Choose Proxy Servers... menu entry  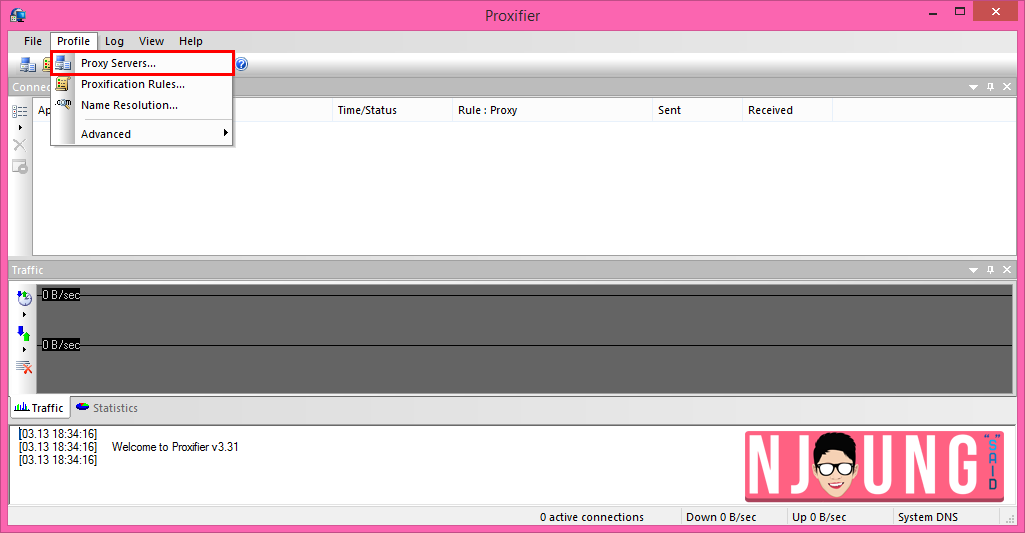tap(142, 63)
